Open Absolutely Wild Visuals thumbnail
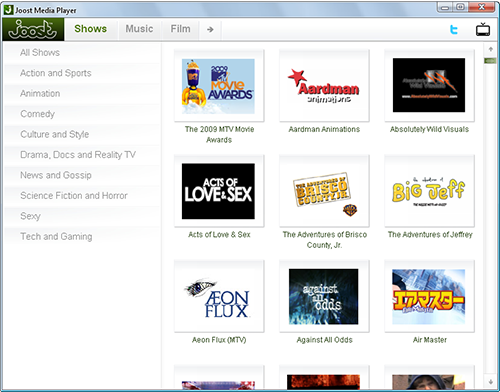500x392 pixels. tap(429, 86)
